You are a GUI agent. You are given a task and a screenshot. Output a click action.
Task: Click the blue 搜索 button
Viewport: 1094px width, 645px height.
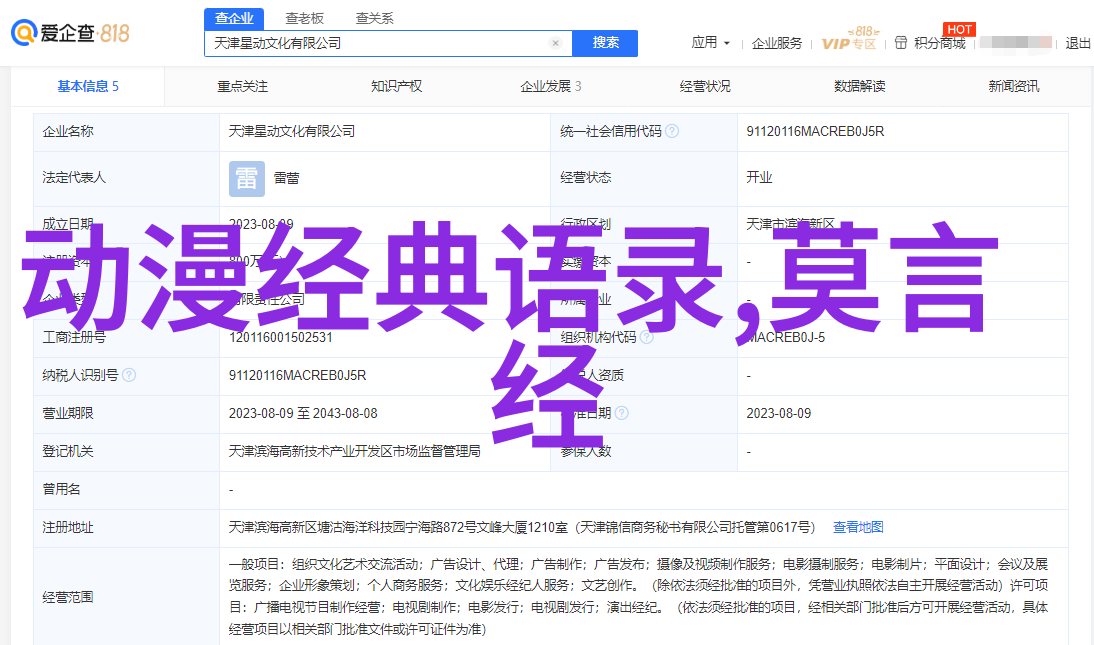[x=605, y=43]
